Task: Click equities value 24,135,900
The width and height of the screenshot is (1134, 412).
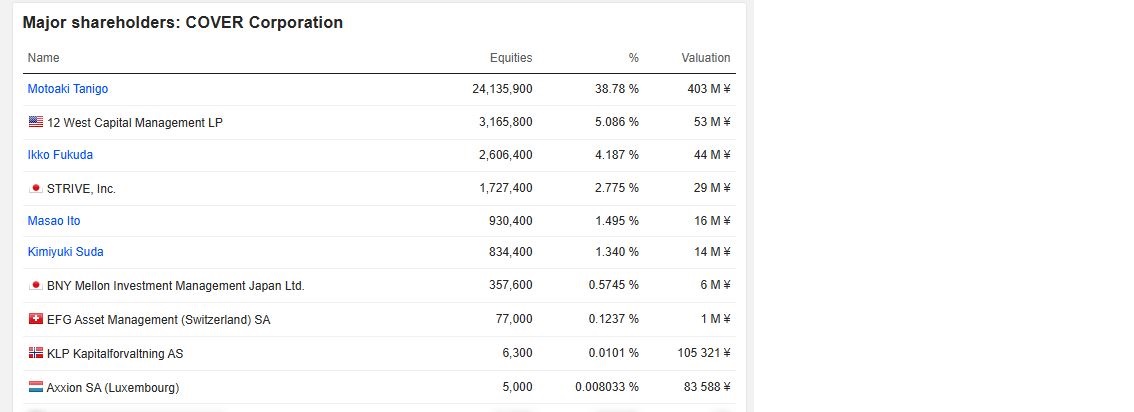Action: tap(502, 89)
